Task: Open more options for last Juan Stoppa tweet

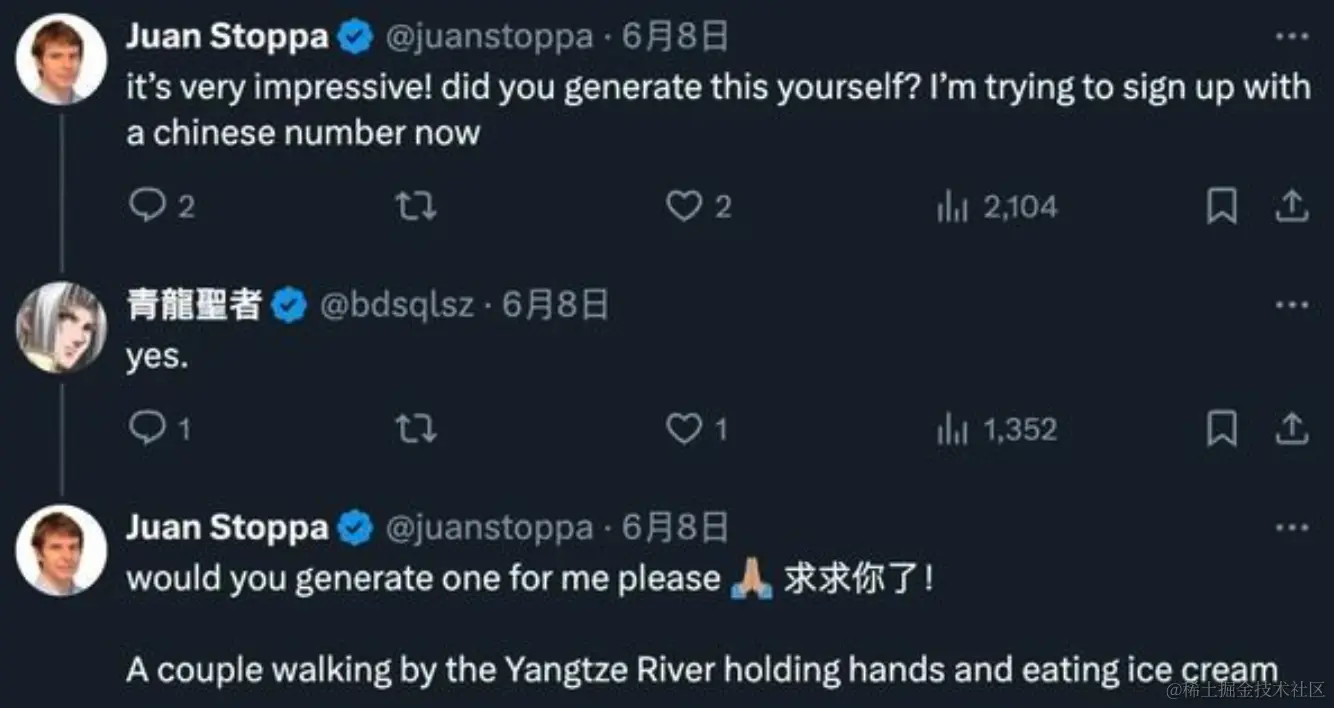Action: [1292, 528]
